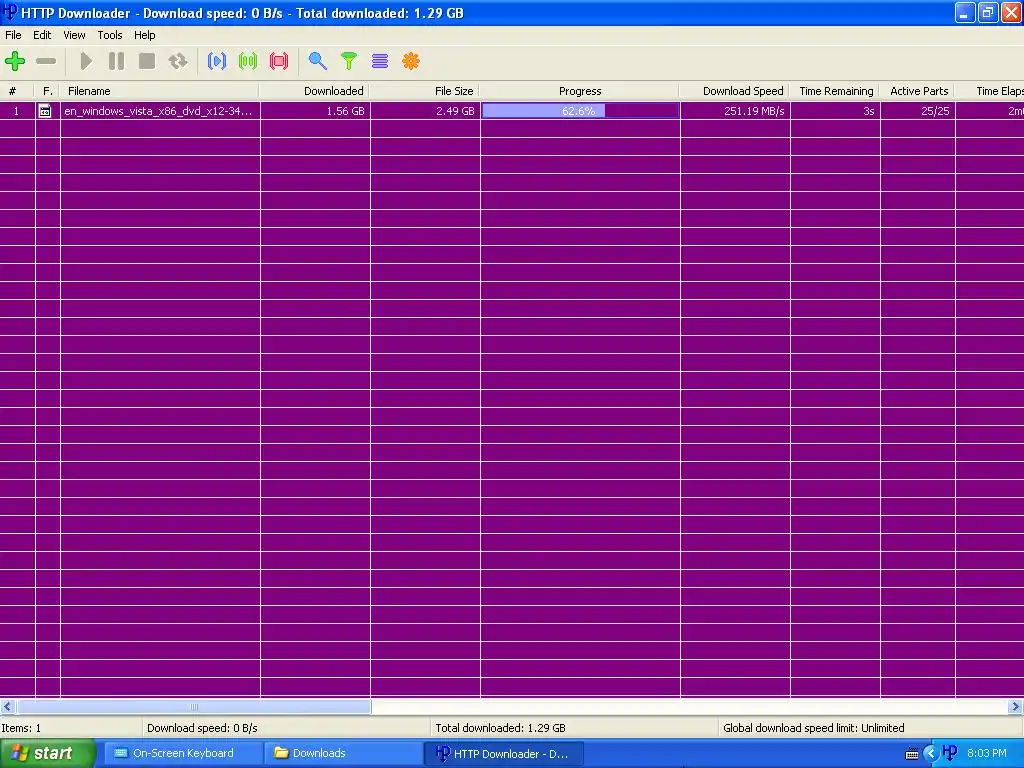This screenshot has width=1024, height=768.
Task: Sort by the Downloaded column header
Action: (315, 91)
